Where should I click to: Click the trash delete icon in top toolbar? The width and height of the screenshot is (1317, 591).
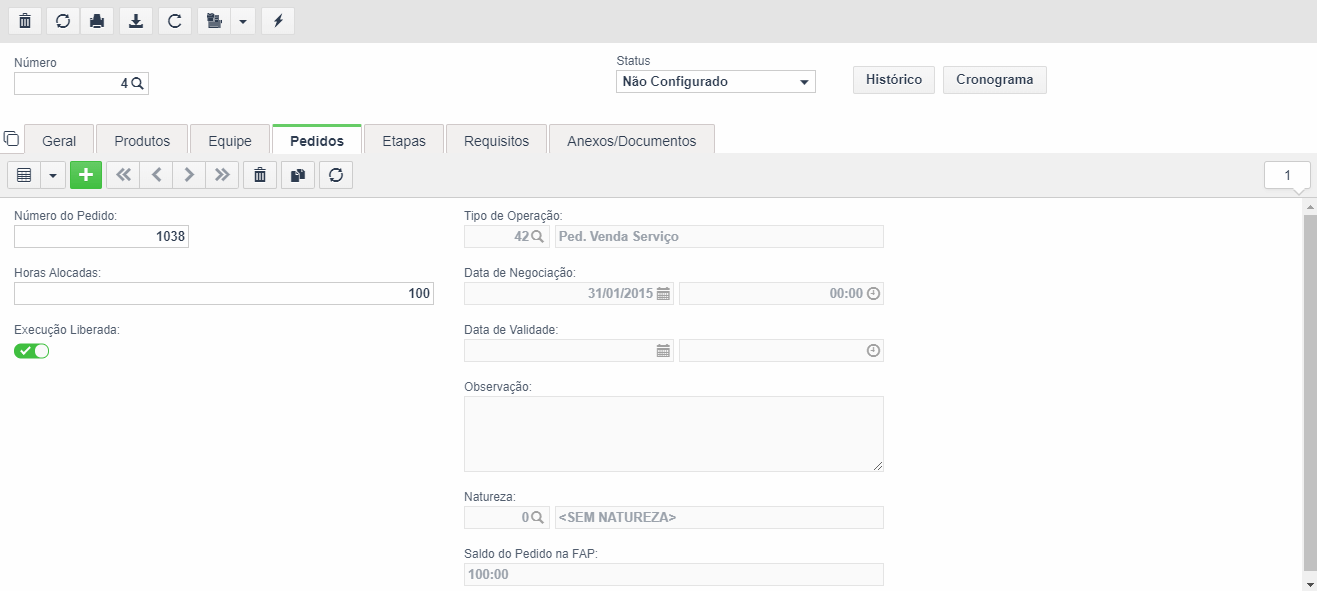tap(25, 21)
